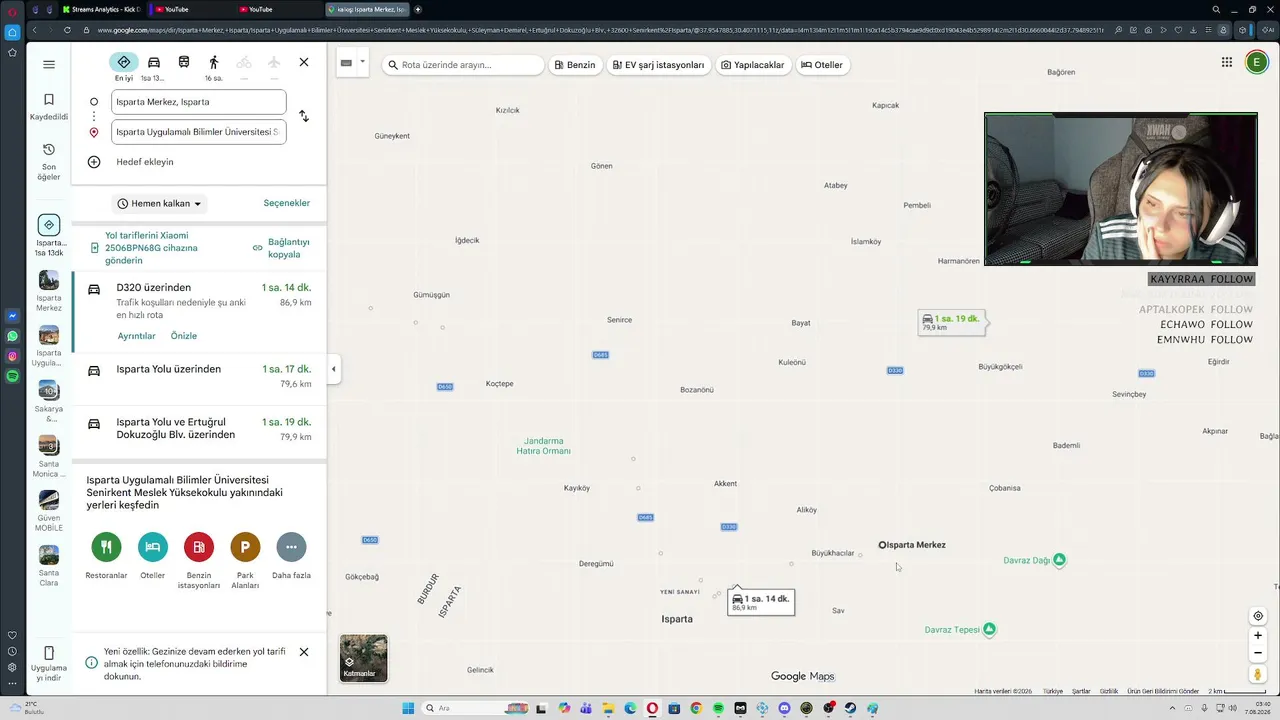Show your location on the map

(1258, 616)
